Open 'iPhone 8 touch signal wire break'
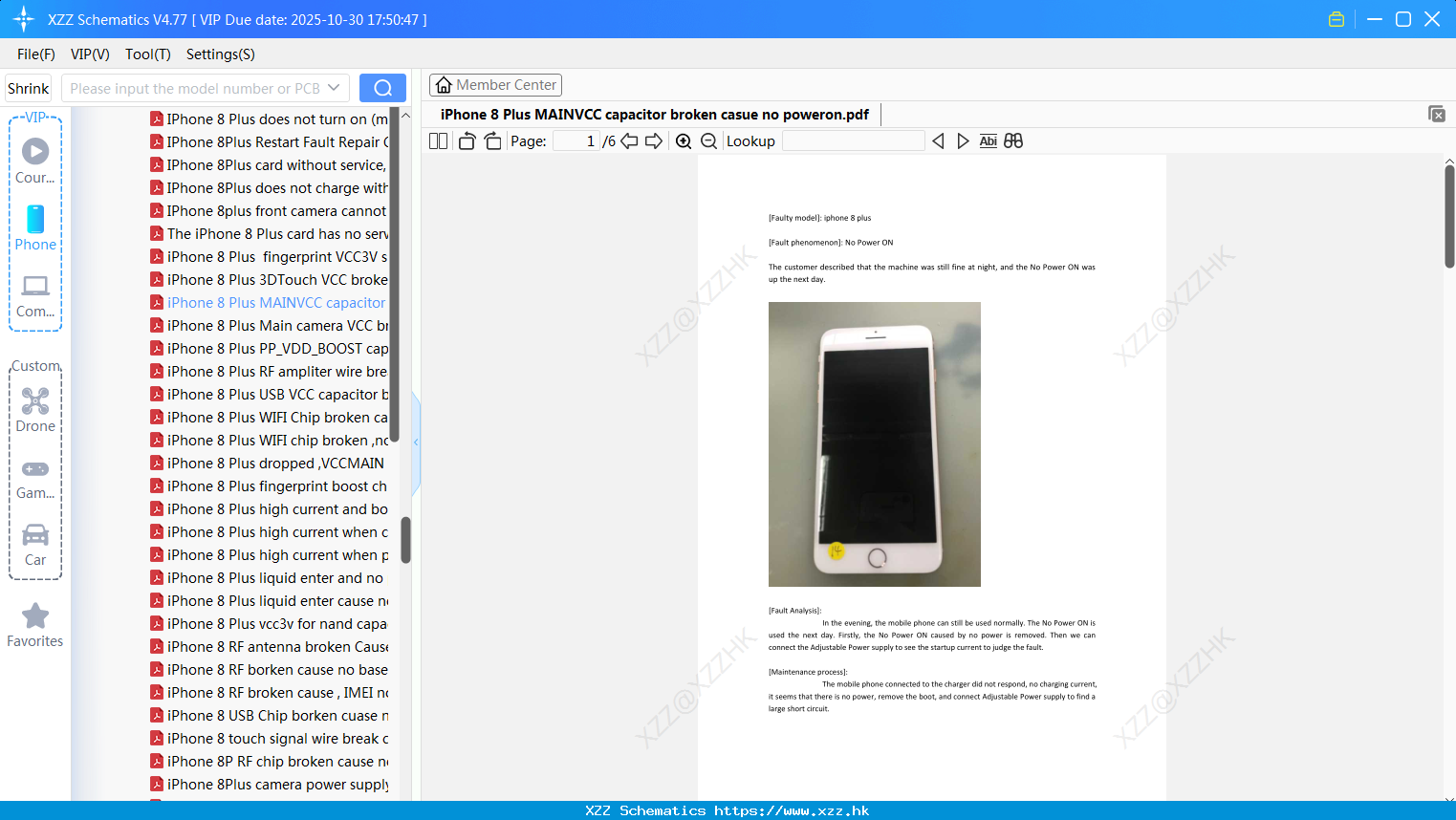Image resolution: width=1456 pixels, height=820 pixels. click(270, 739)
